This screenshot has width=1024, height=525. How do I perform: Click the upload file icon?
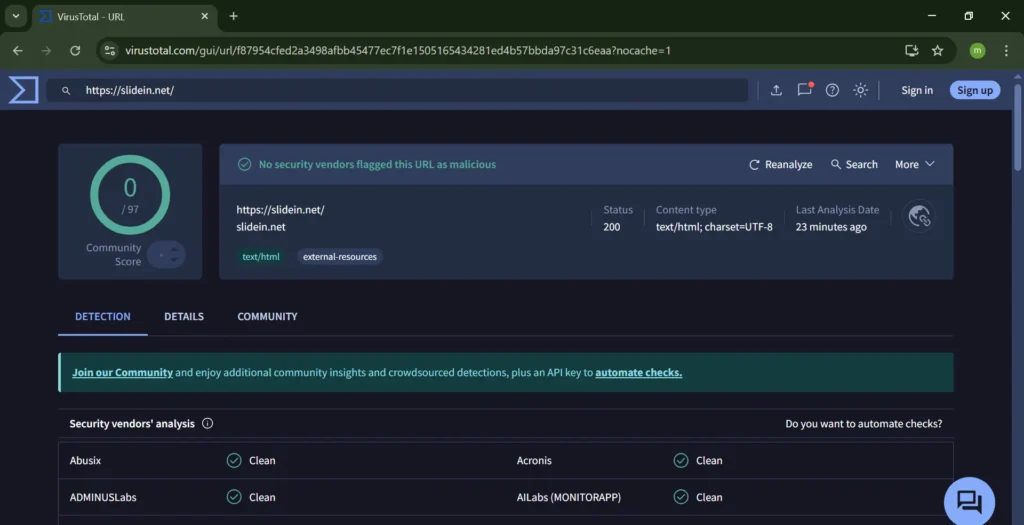776,90
